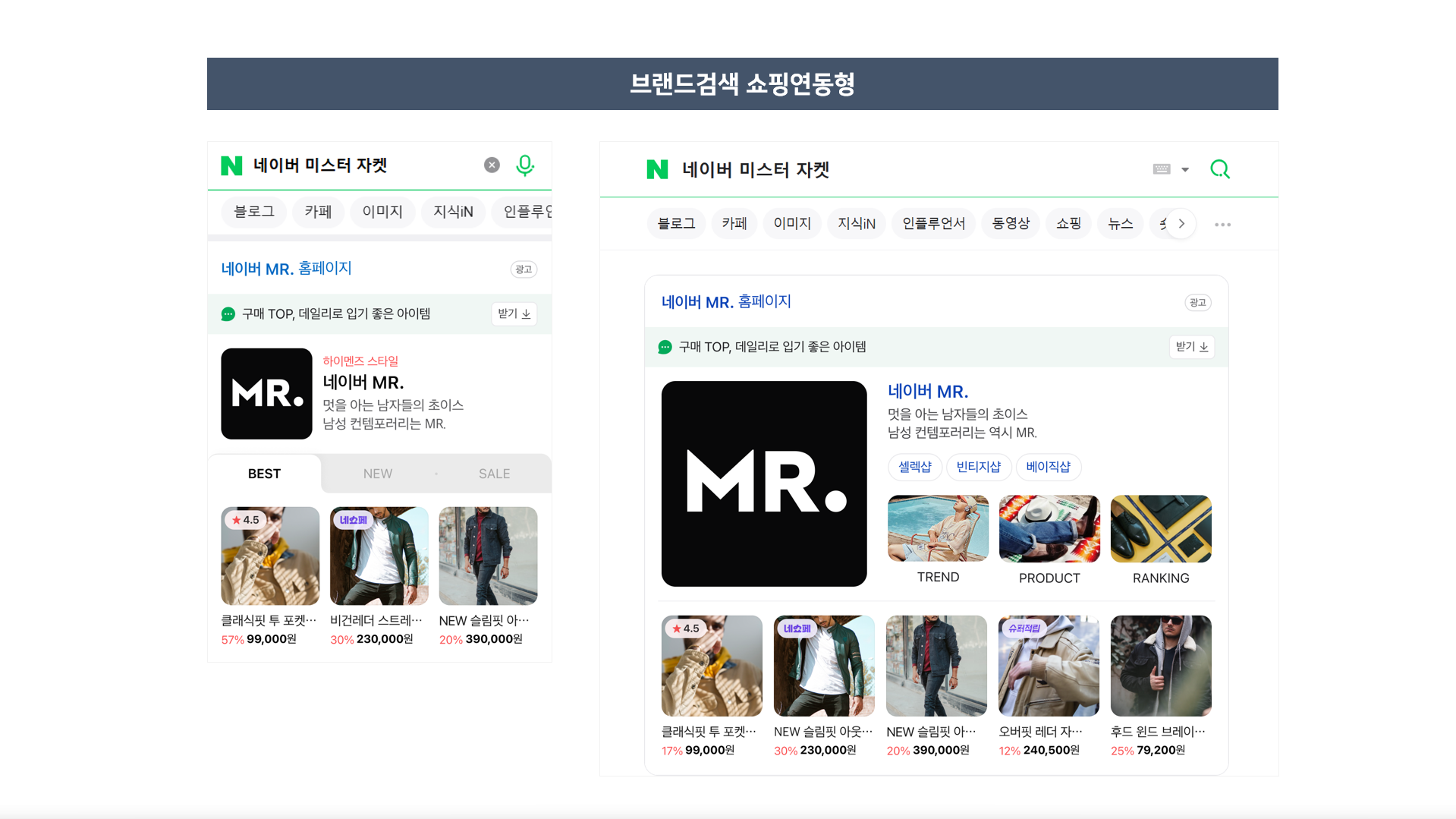Select the 인플루언서 tab in desktop view
The image size is (1456, 819).
coord(934,224)
